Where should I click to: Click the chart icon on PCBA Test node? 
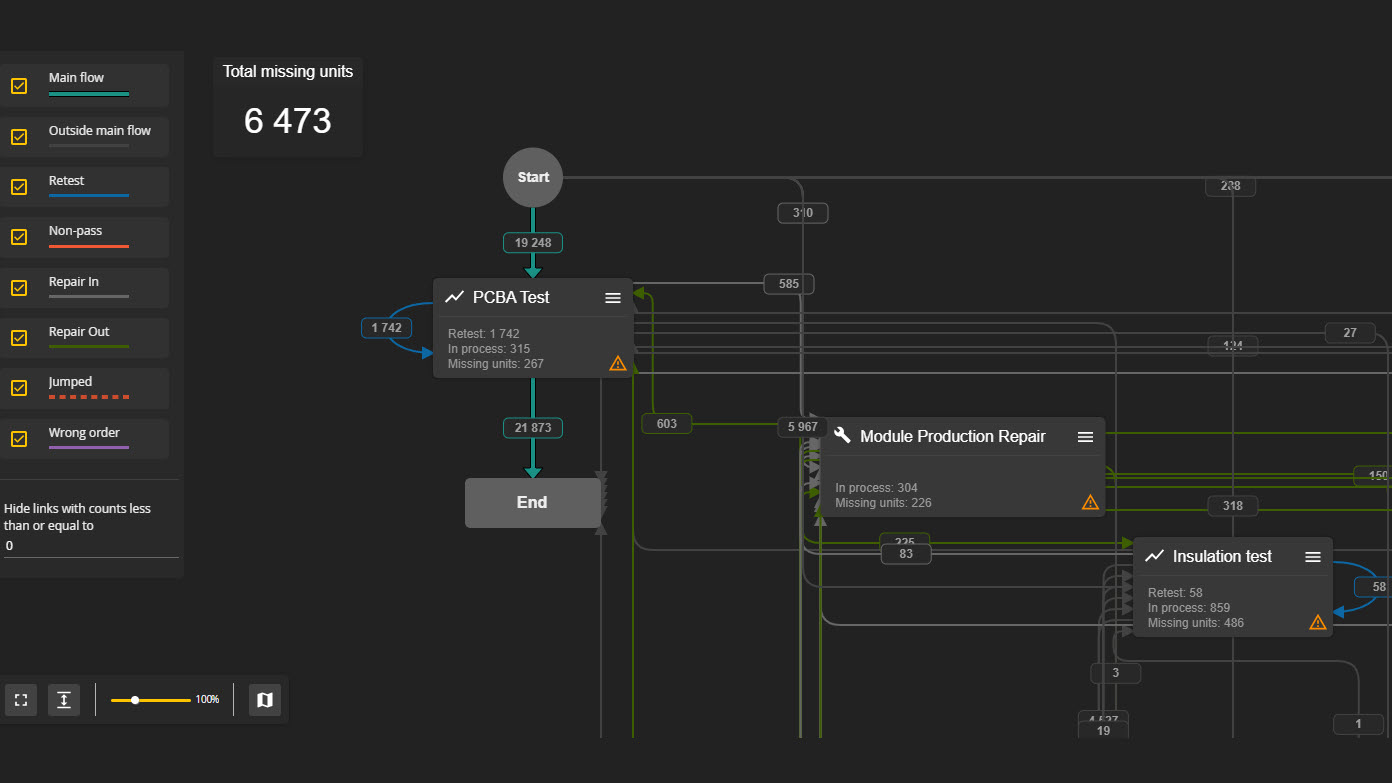tap(455, 297)
